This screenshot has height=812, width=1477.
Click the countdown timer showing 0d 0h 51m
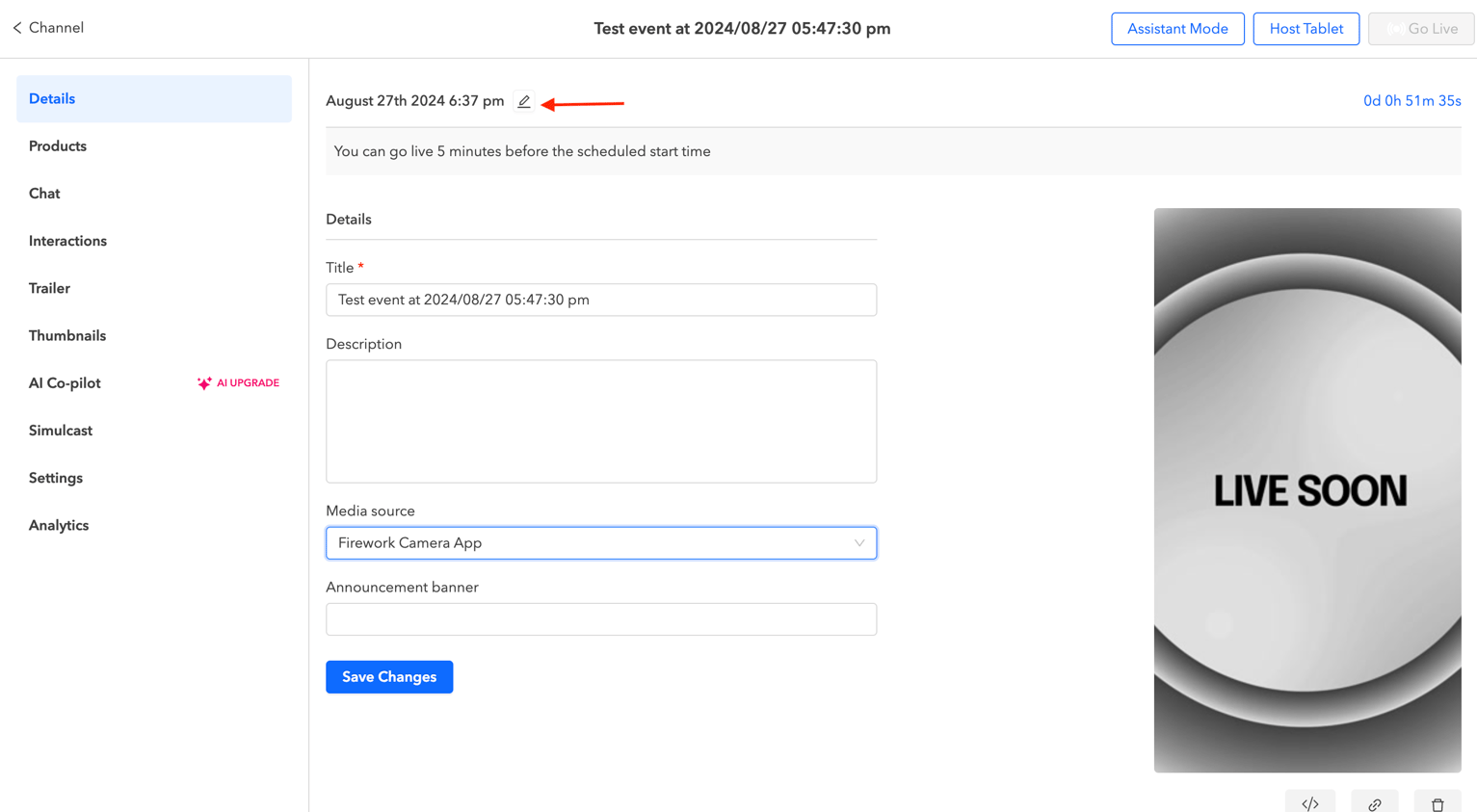(x=1411, y=100)
